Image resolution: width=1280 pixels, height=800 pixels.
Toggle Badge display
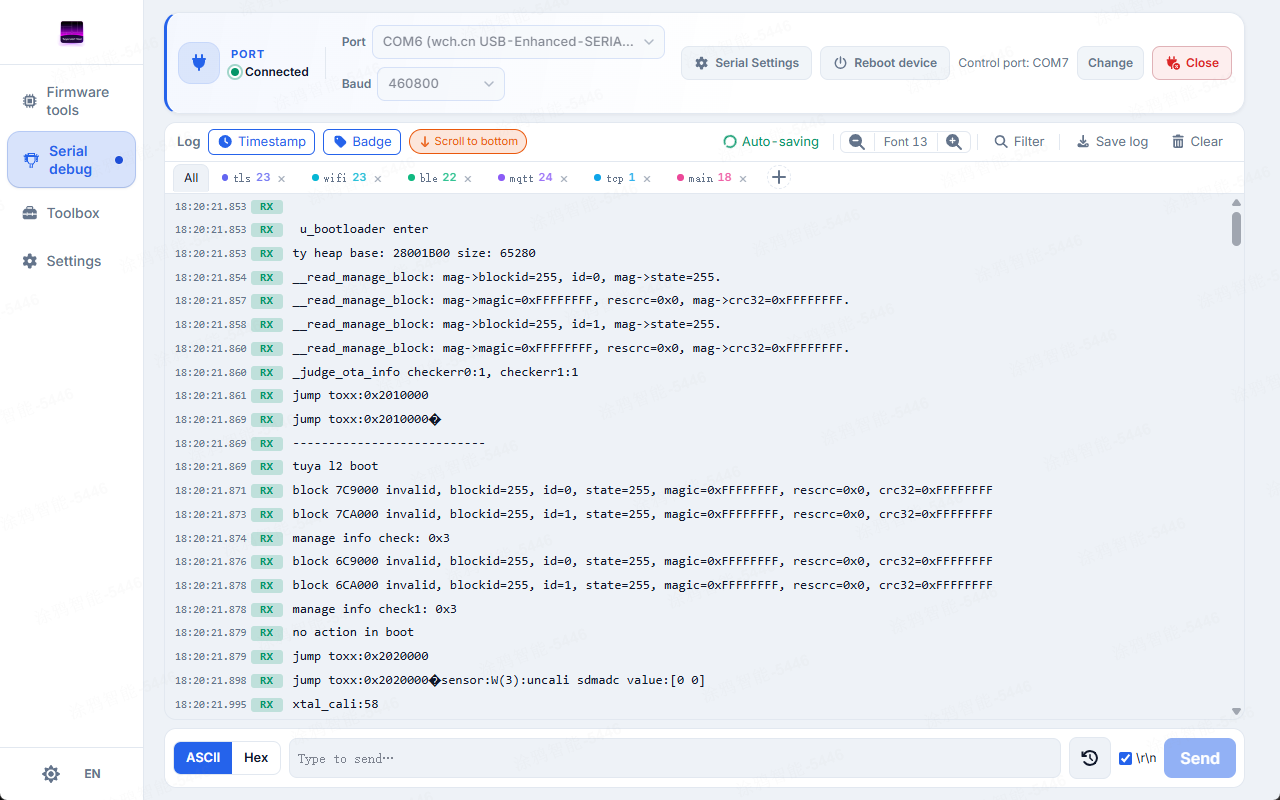point(362,142)
